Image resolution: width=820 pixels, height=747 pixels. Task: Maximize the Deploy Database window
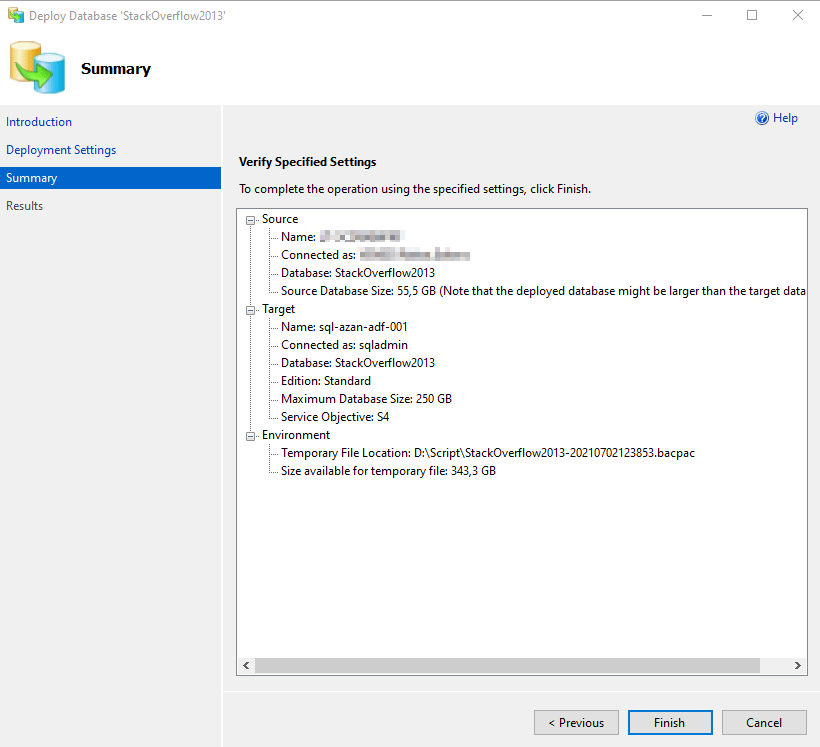(x=751, y=16)
